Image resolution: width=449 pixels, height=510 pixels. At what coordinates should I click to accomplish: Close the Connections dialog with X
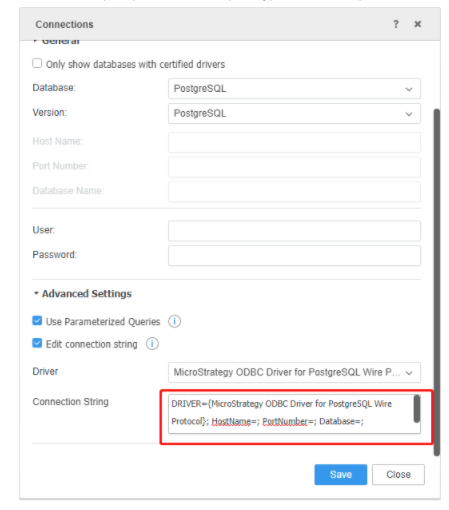(417, 24)
